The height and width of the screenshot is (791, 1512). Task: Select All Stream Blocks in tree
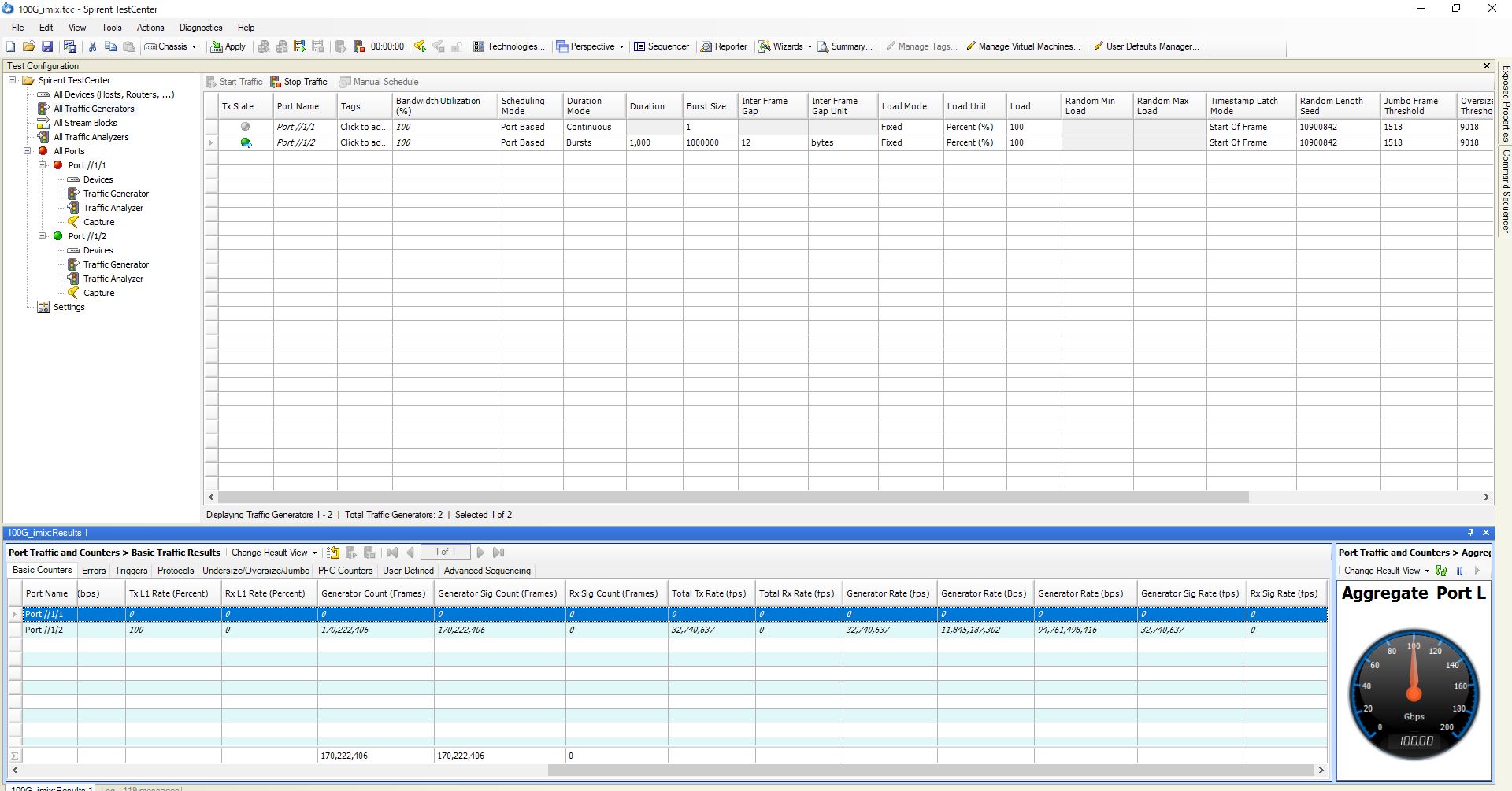click(x=85, y=123)
